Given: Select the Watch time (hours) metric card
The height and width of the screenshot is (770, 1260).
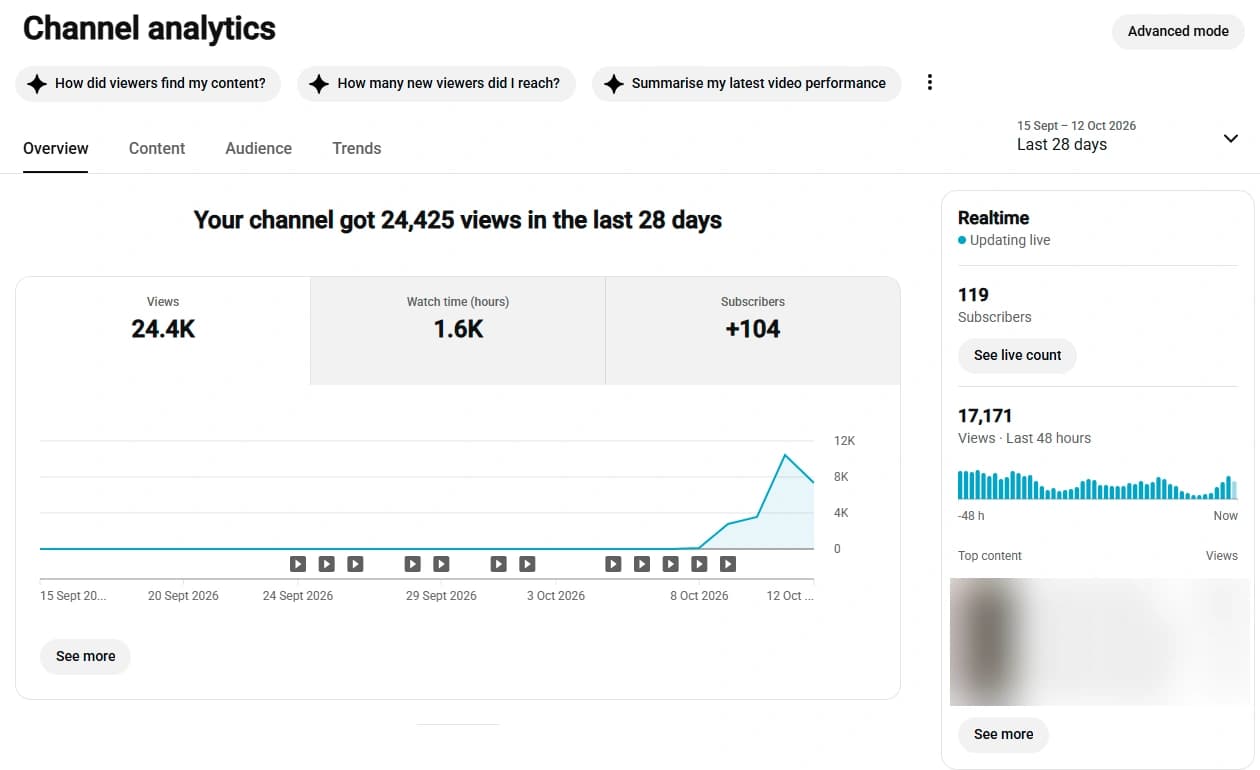Looking at the screenshot, I should pyautogui.click(x=458, y=330).
